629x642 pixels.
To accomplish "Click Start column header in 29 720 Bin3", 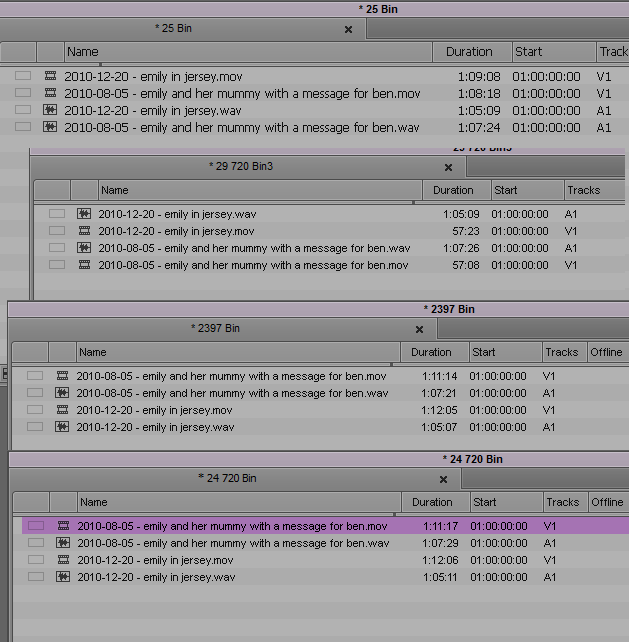I will (527, 190).
